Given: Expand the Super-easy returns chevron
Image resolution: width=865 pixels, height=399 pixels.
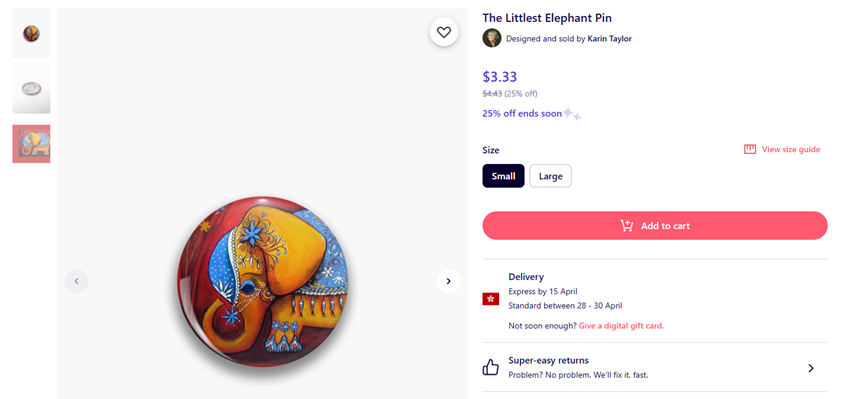Looking at the screenshot, I should (x=810, y=368).
